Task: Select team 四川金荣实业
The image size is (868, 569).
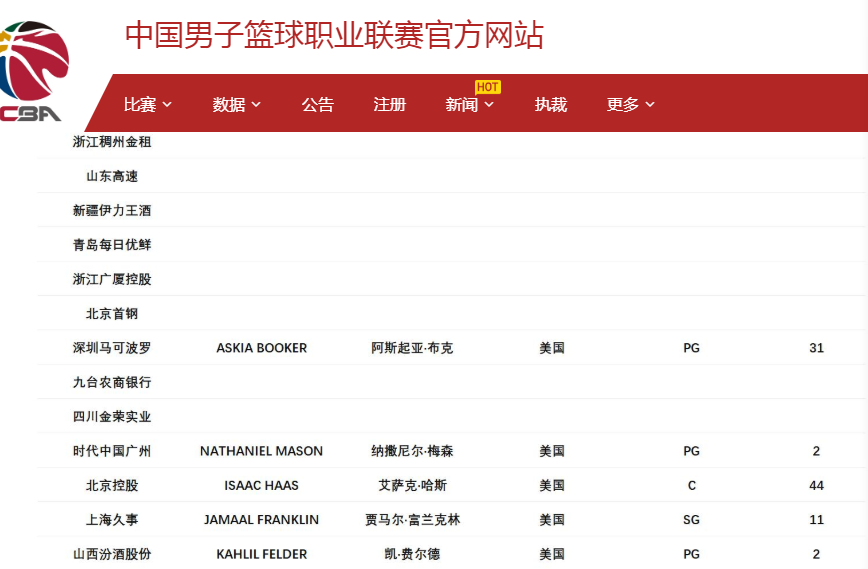Action: [x=112, y=416]
